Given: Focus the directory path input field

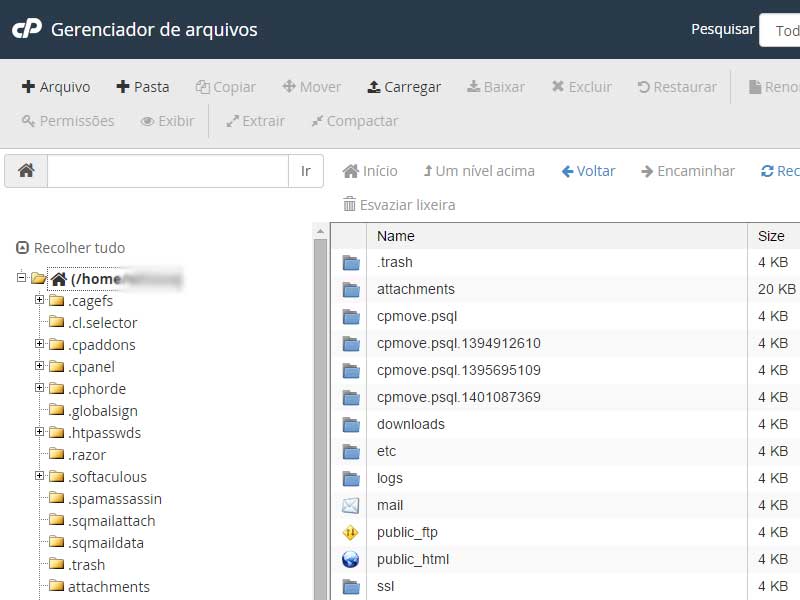Looking at the screenshot, I should click(168, 171).
